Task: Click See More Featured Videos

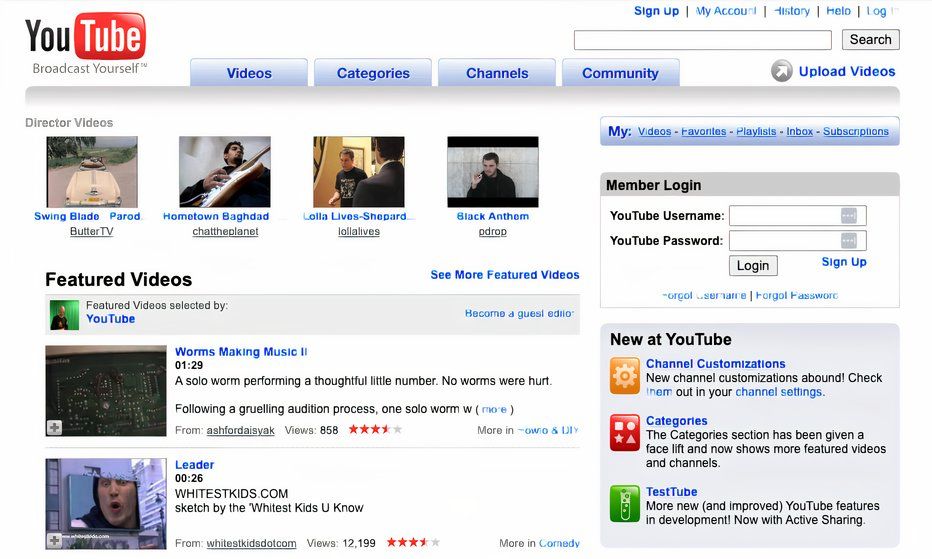Action: 505,275
